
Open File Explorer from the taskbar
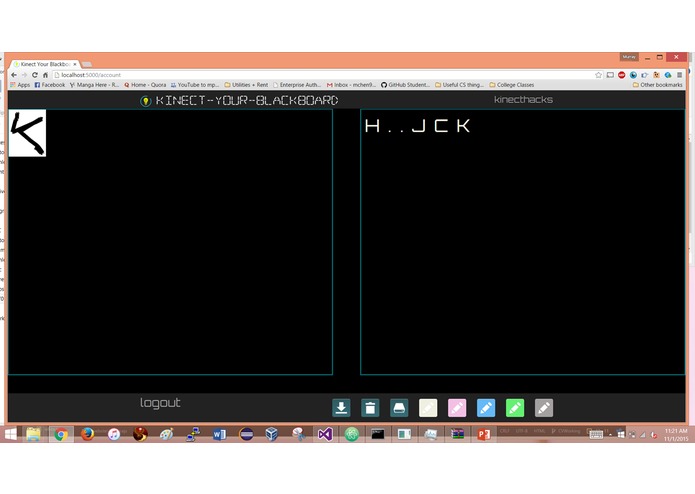point(34,434)
